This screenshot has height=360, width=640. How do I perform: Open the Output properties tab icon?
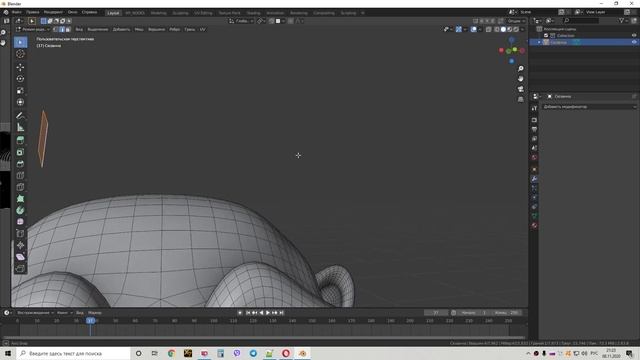coord(534,129)
